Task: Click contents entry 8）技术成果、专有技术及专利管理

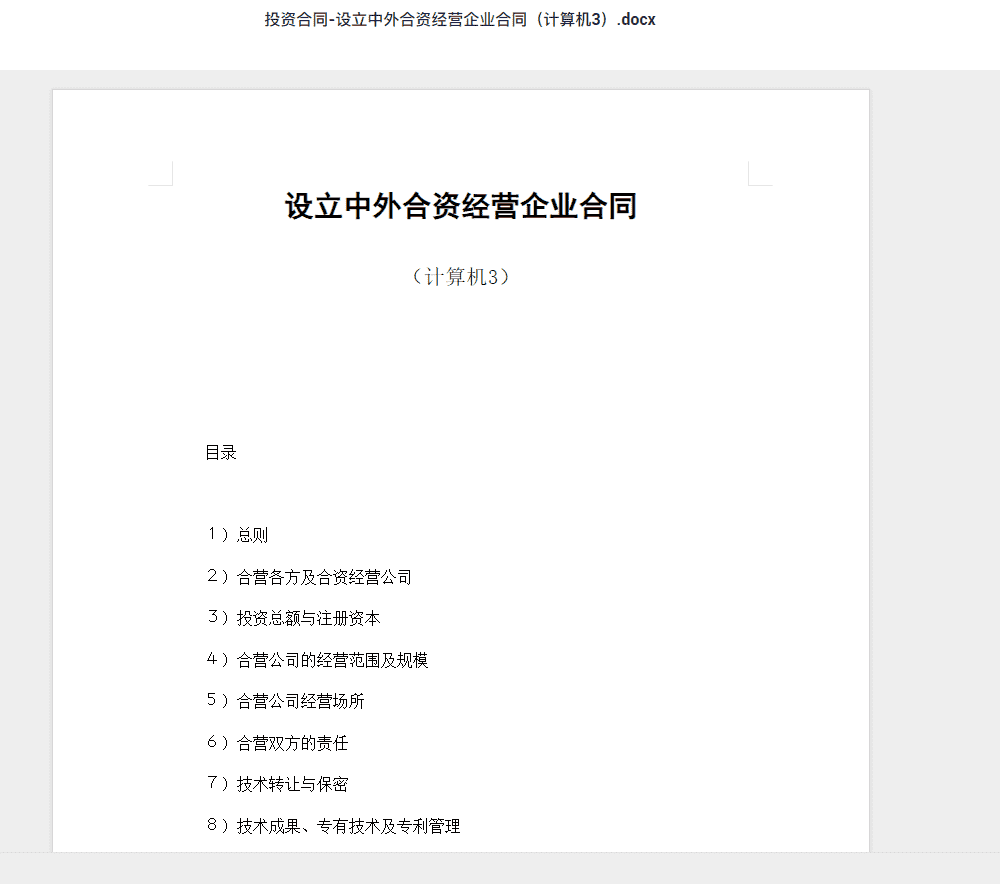Action: [333, 826]
